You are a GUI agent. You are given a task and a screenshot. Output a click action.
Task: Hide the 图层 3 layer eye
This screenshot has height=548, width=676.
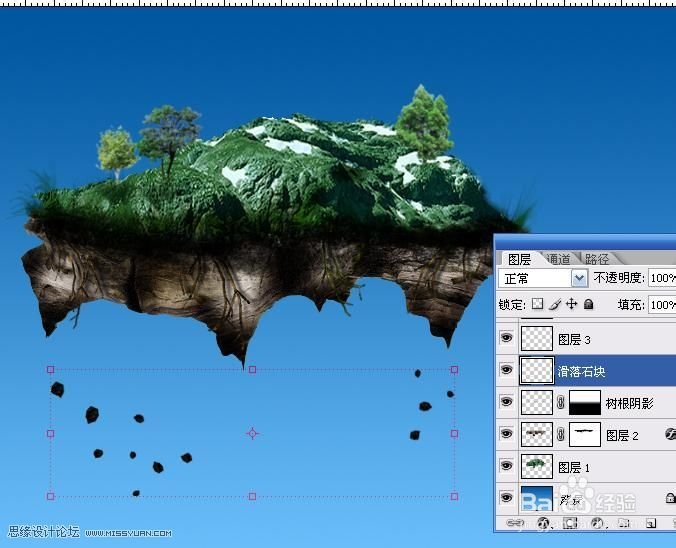(x=507, y=338)
